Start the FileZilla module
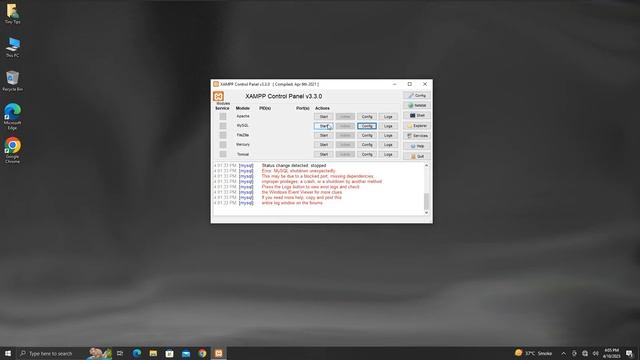The image size is (640, 360). point(324,135)
